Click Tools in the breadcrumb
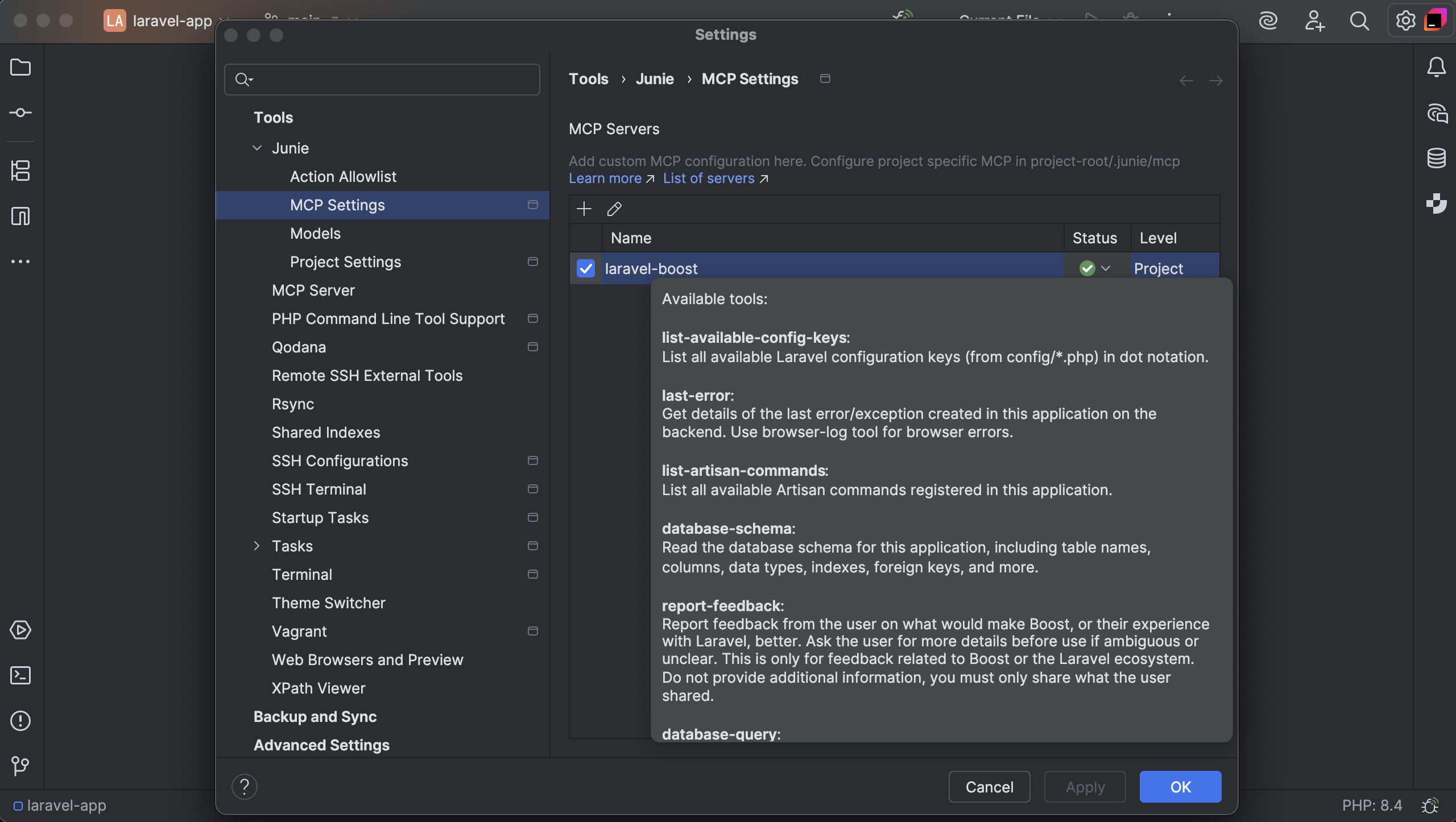The height and width of the screenshot is (822, 1456). pos(589,78)
